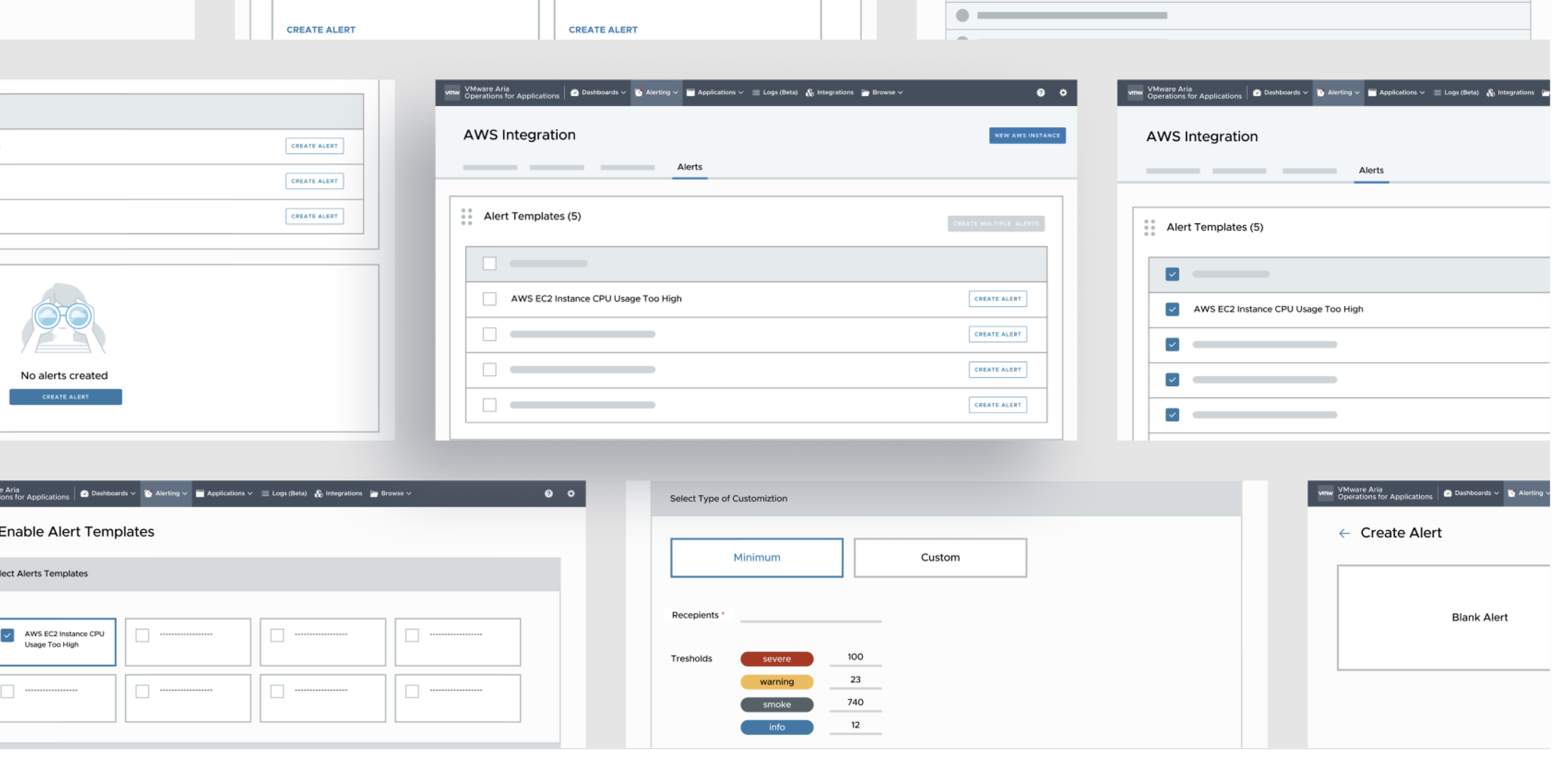Image resolution: width=1568 pixels, height=771 pixels.
Task: Click the settings gear icon in the Enable Alert Templates panel
Action: 571,494
